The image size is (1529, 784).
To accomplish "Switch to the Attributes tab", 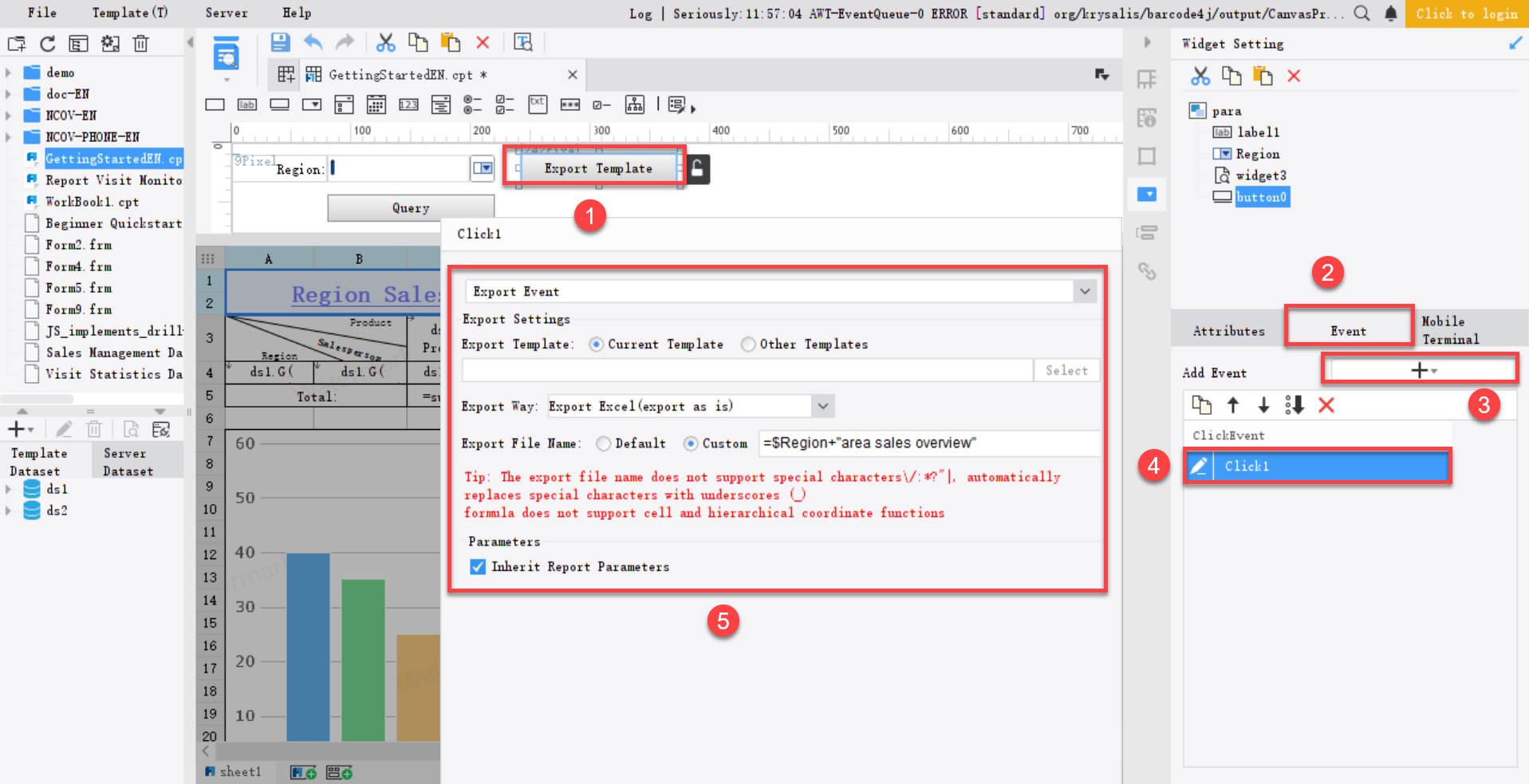I will 1228,331.
